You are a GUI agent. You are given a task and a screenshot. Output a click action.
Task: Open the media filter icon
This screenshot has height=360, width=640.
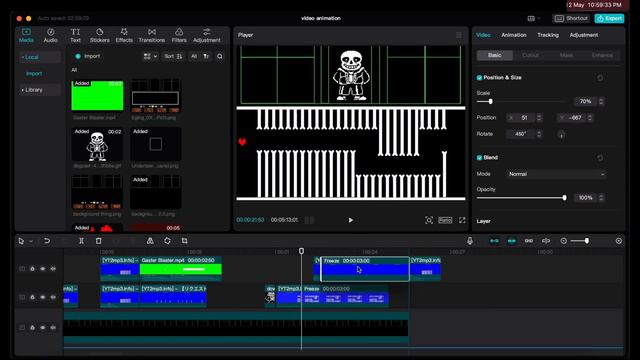(x=206, y=56)
